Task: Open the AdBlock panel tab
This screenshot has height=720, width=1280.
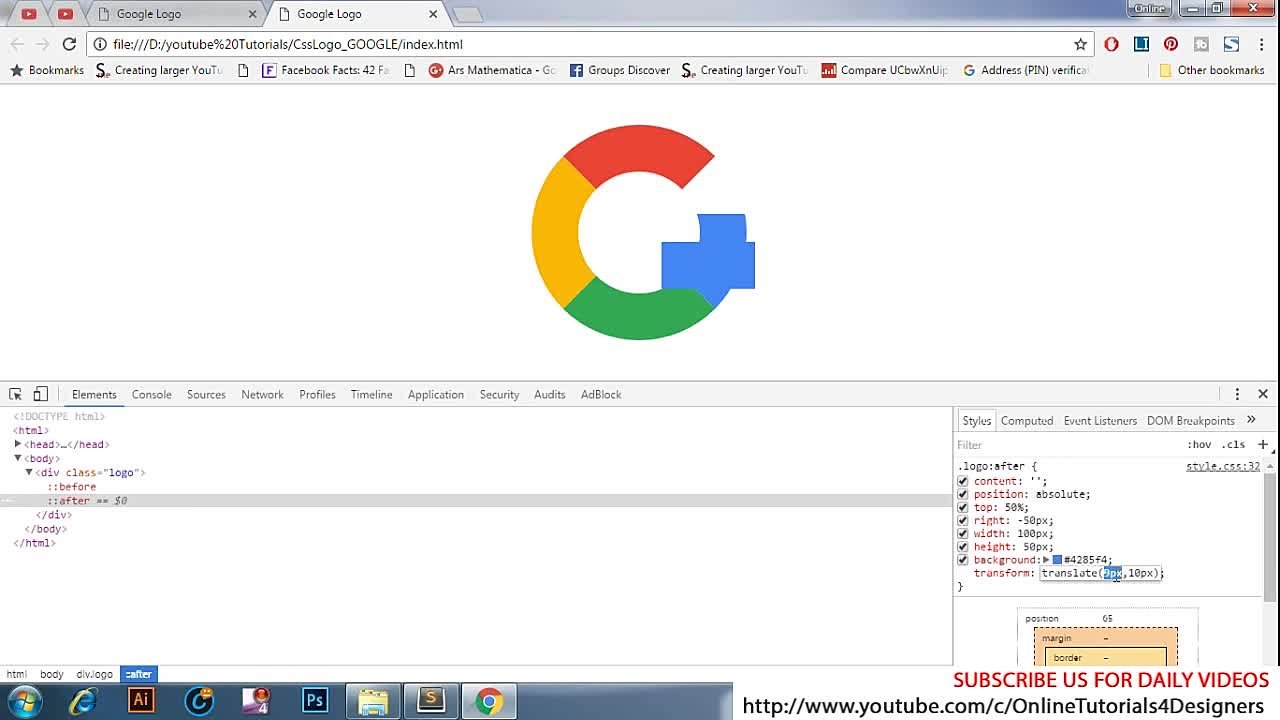Action: 601,394
